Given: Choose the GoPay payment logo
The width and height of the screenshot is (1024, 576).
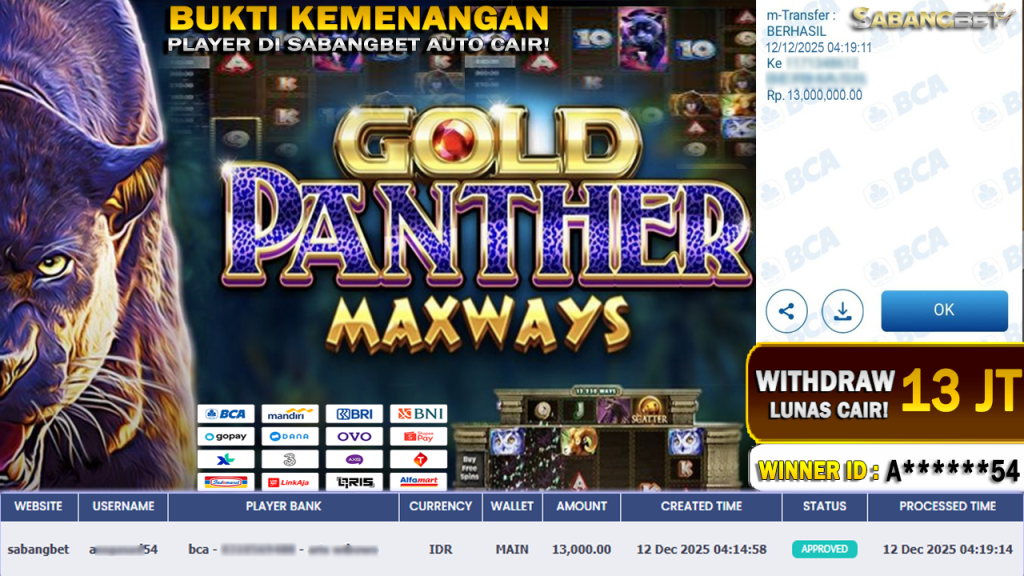Looking at the screenshot, I should click(226, 436).
